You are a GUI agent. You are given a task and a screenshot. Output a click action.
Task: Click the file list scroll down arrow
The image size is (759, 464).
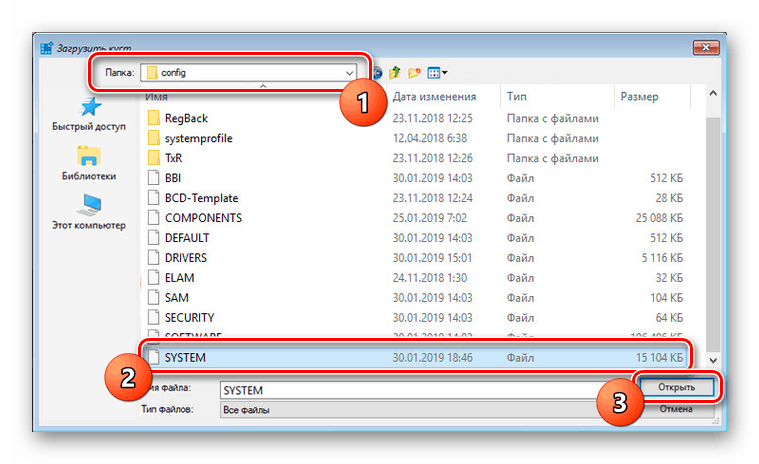click(x=713, y=360)
